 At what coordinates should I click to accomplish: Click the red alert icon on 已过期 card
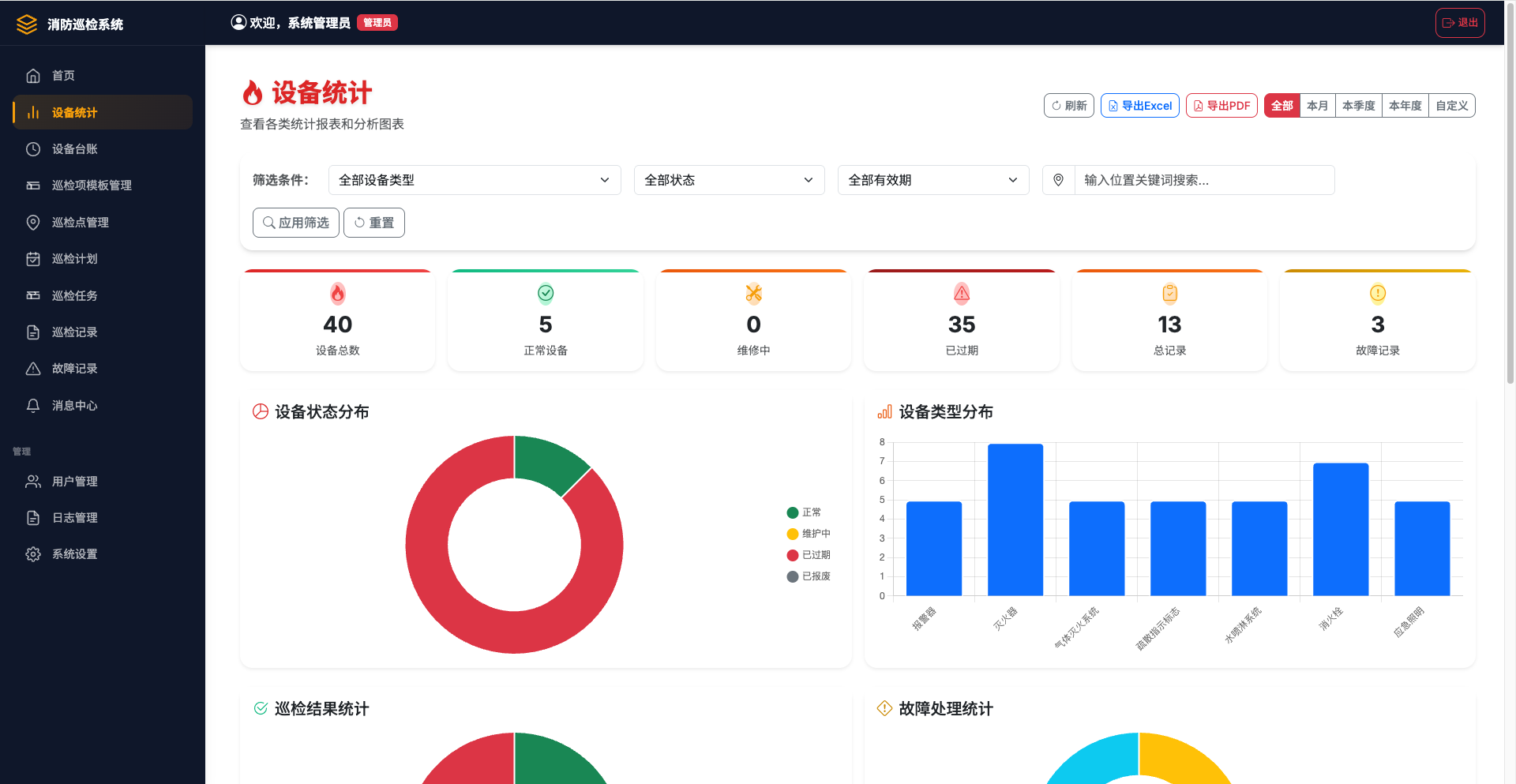click(962, 294)
